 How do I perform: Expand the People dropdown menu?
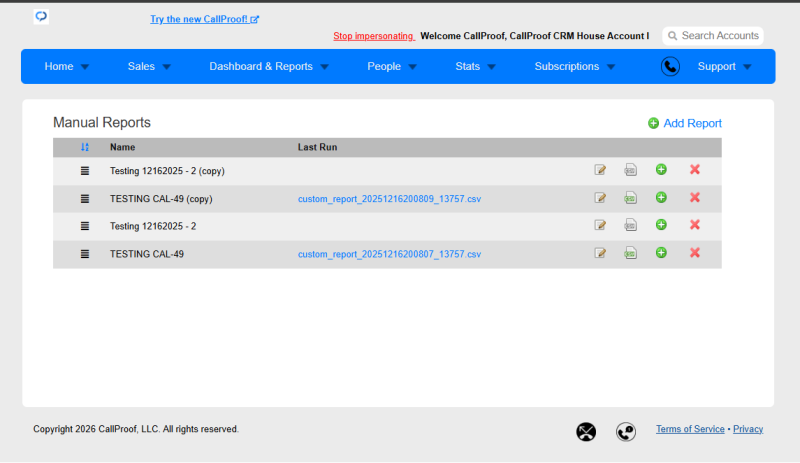[x=392, y=66]
